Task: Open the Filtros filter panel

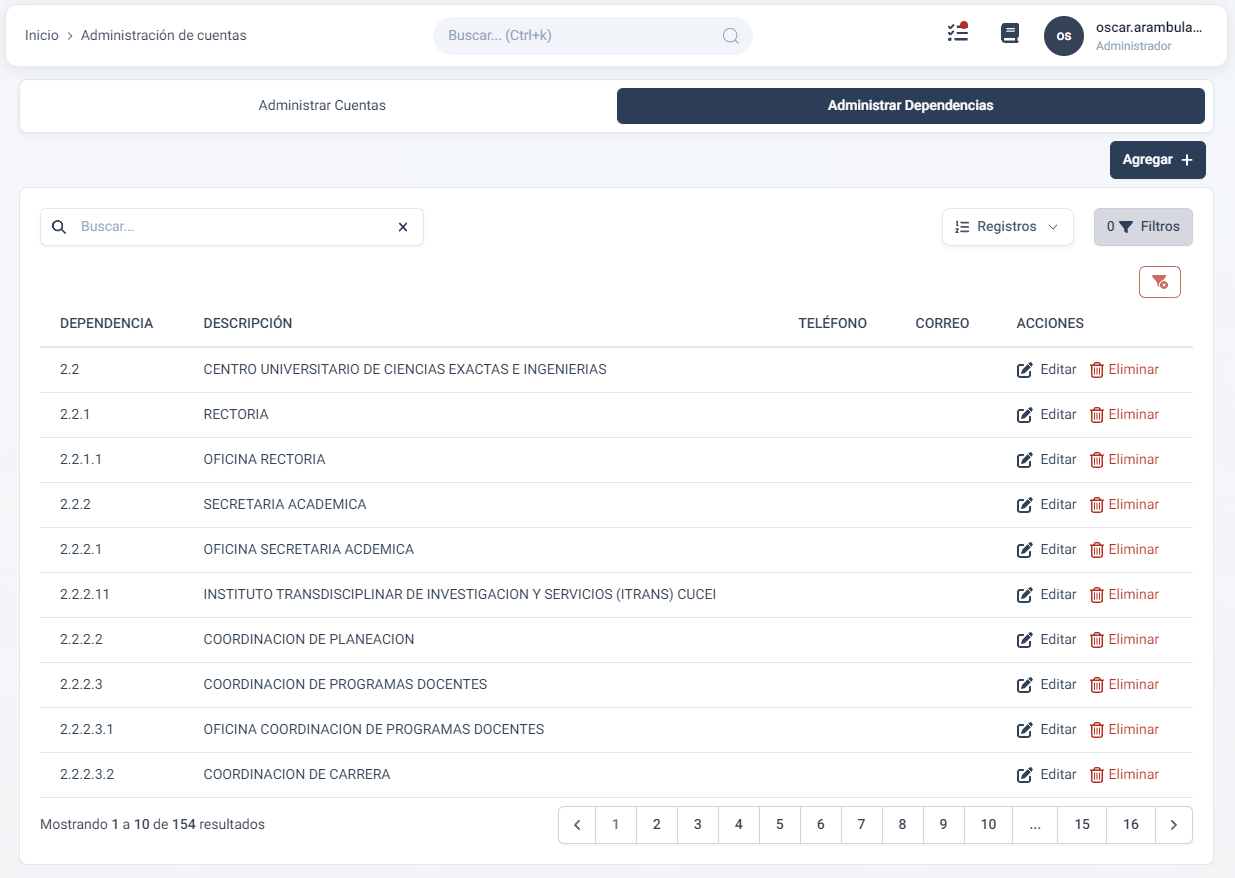Action: 1143,227
